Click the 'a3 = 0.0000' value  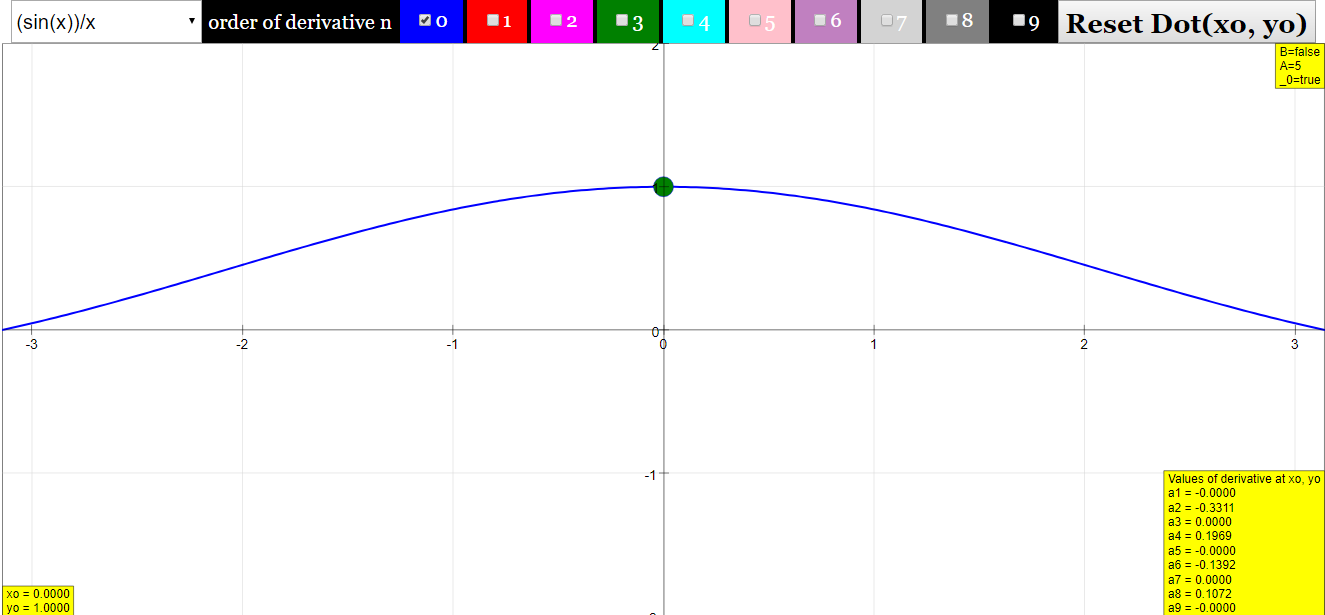coord(1199,522)
